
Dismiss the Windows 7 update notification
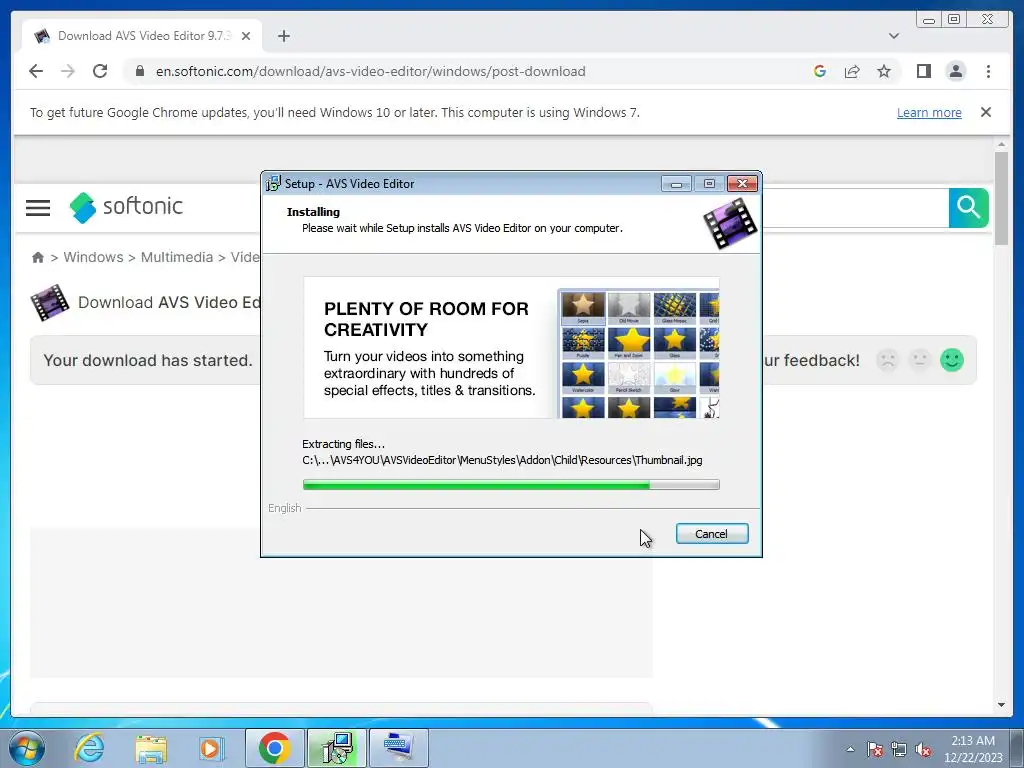click(986, 112)
